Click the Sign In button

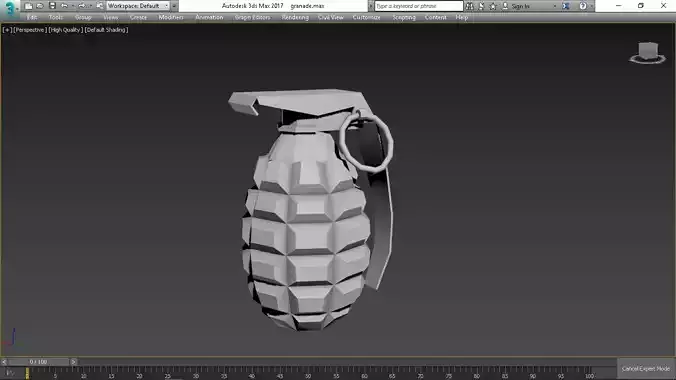pos(516,6)
